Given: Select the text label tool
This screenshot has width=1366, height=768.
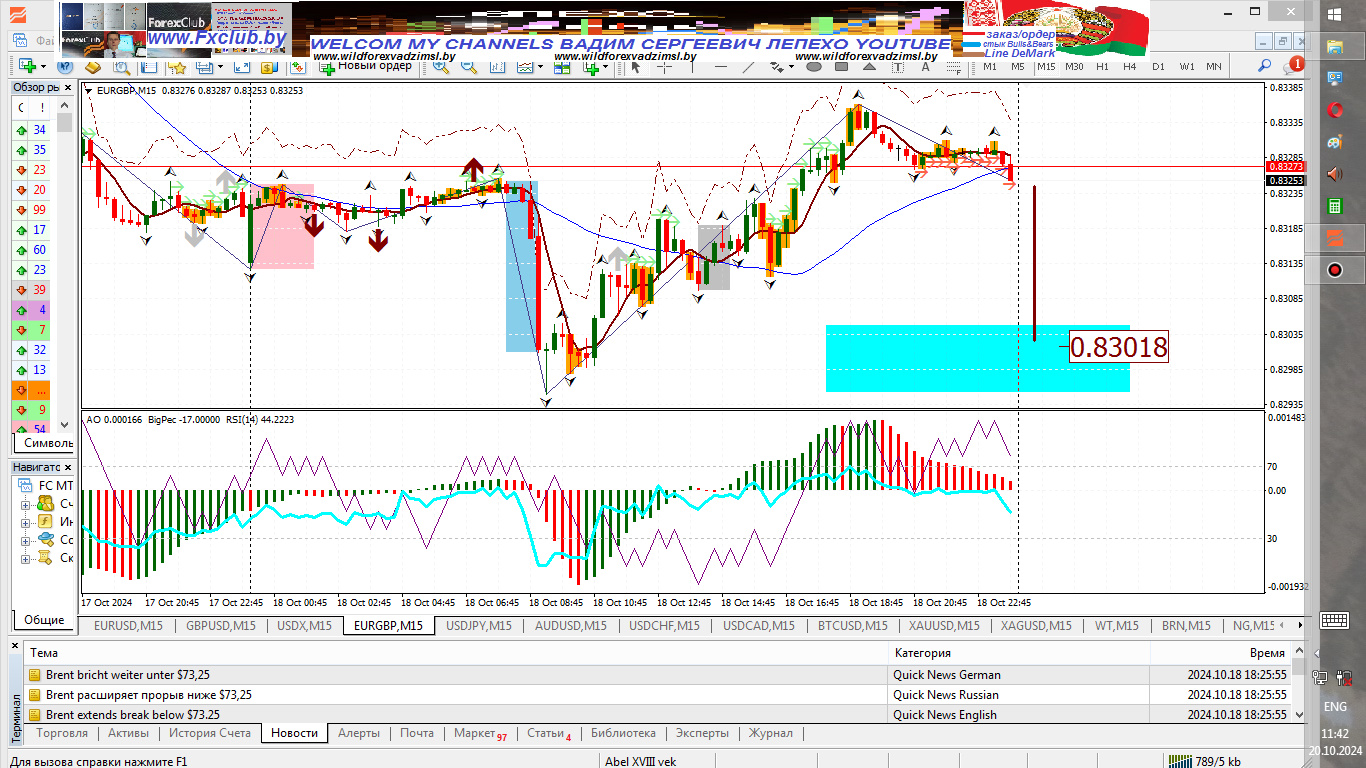Looking at the screenshot, I should [x=897, y=66].
